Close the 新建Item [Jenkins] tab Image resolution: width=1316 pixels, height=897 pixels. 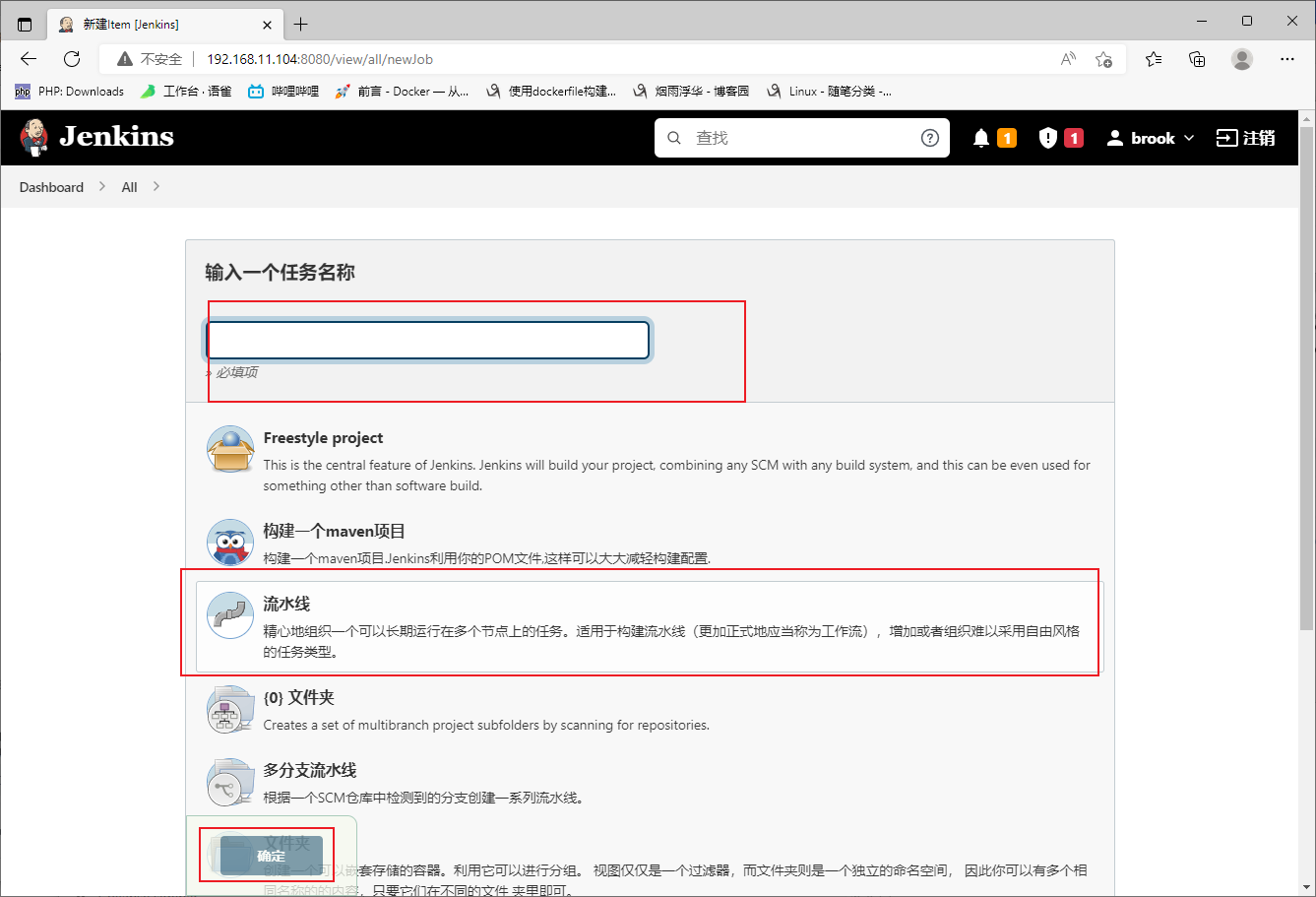(266, 24)
